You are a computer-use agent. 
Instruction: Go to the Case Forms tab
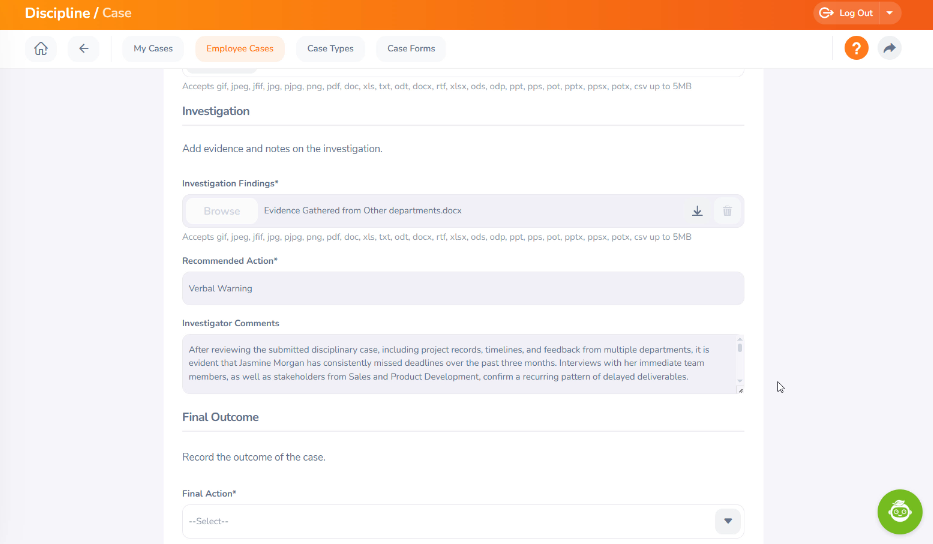(x=411, y=48)
